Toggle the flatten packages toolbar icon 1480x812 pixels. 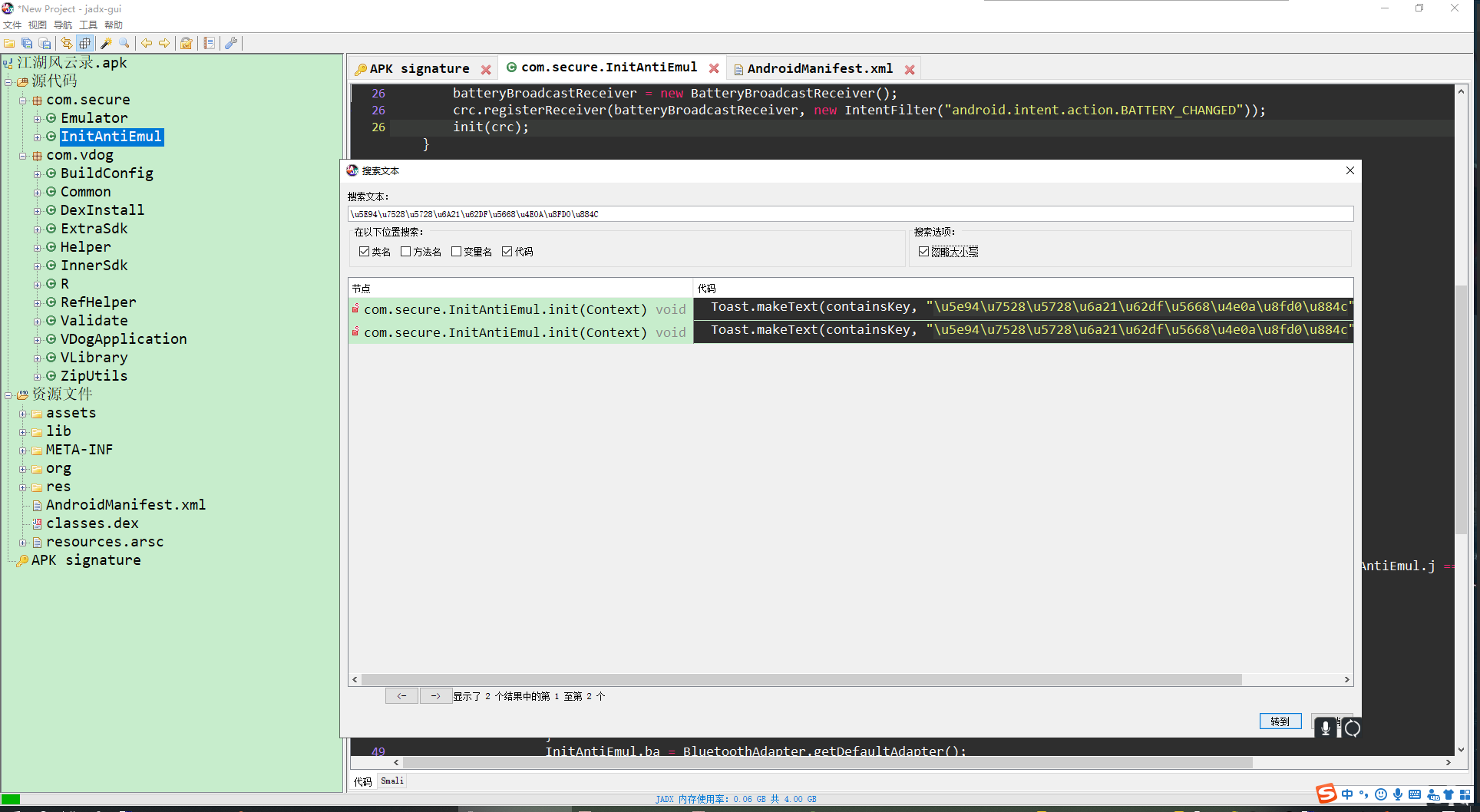84,43
